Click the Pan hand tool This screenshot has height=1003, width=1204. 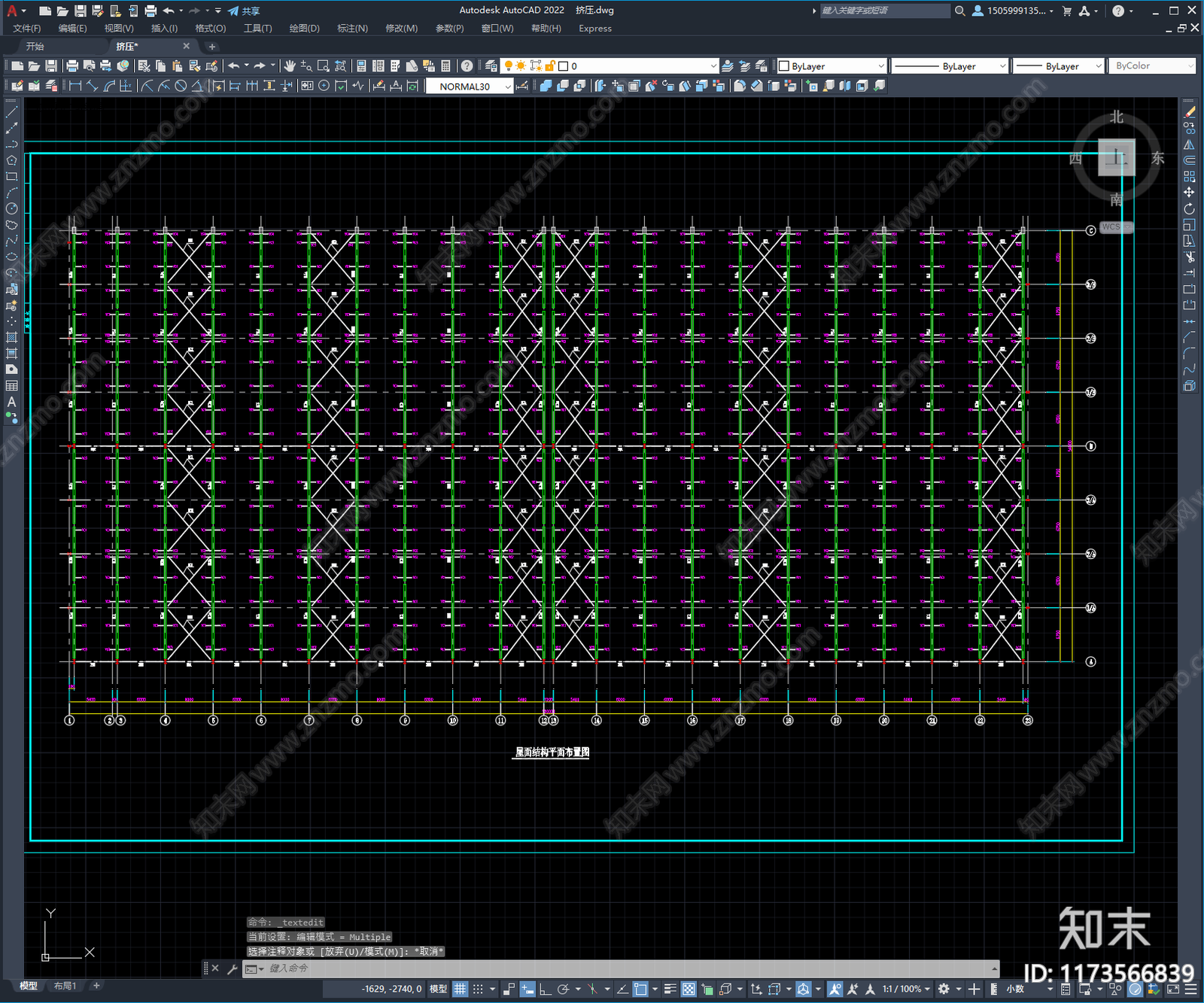click(290, 66)
